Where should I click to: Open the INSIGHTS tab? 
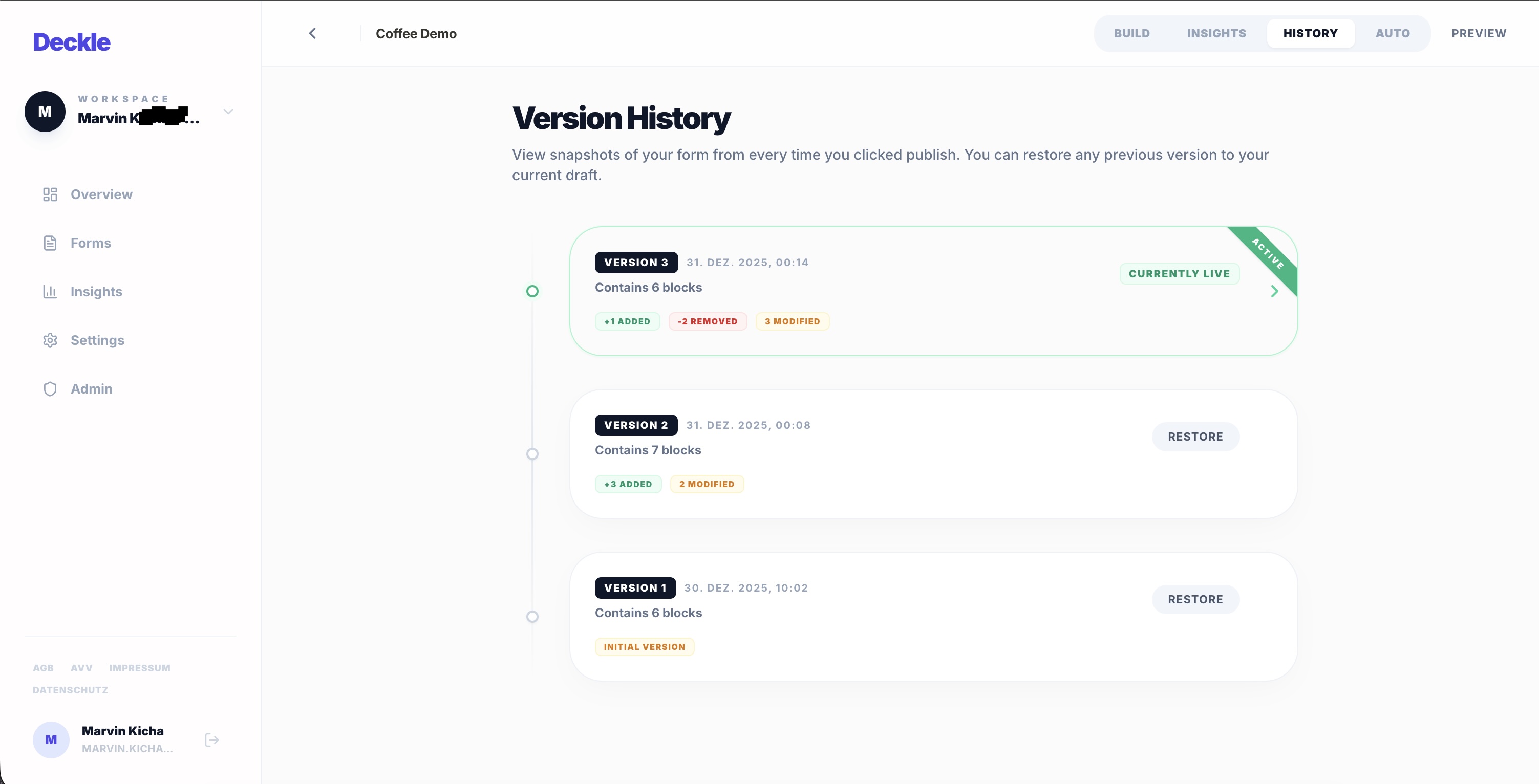point(1216,33)
